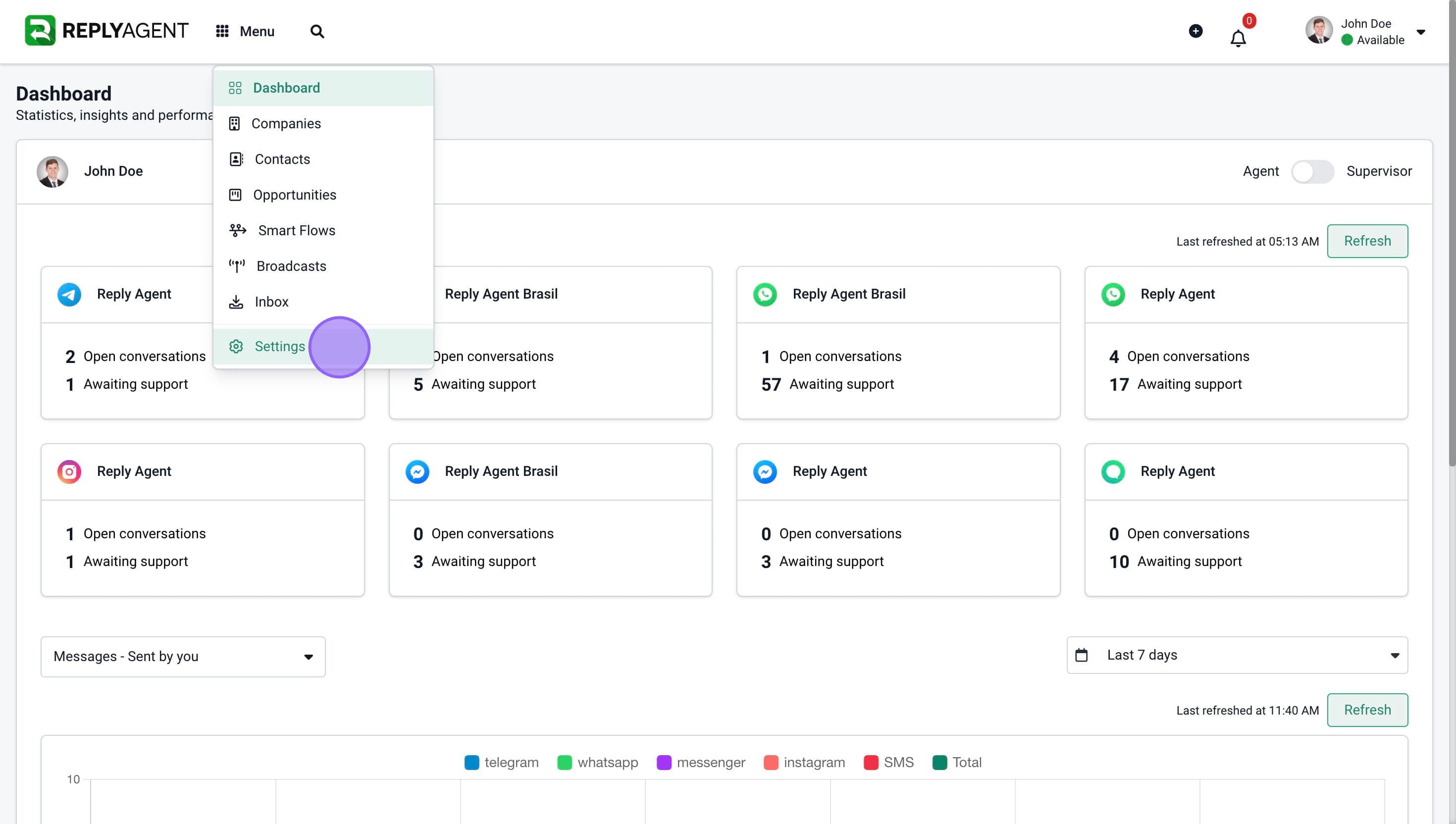Open Companies from the menu

tap(323, 123)
